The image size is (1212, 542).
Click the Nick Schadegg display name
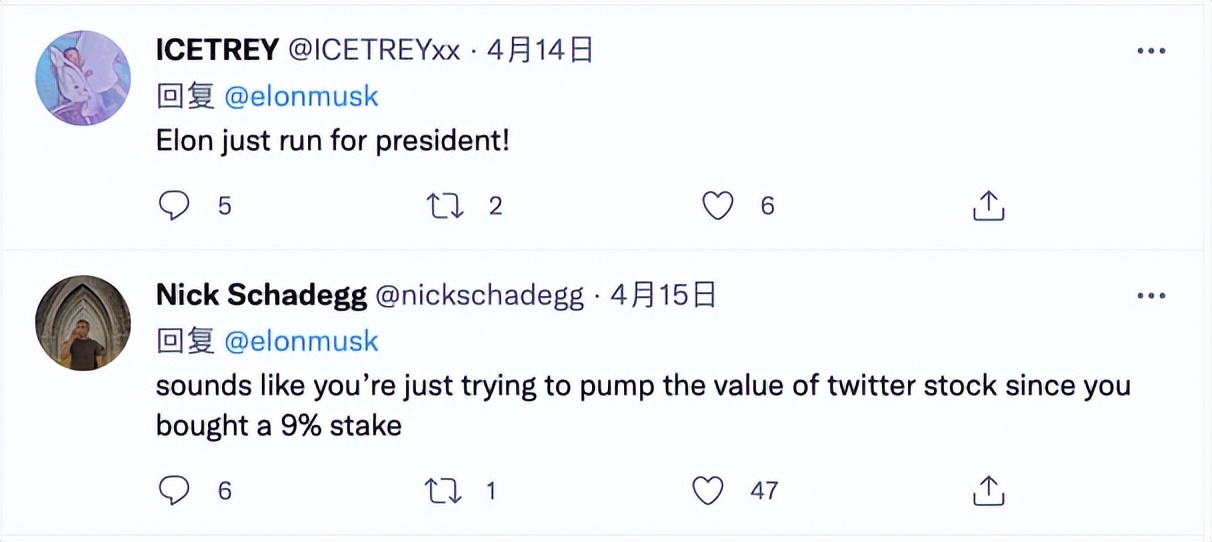tap(259, 295)
